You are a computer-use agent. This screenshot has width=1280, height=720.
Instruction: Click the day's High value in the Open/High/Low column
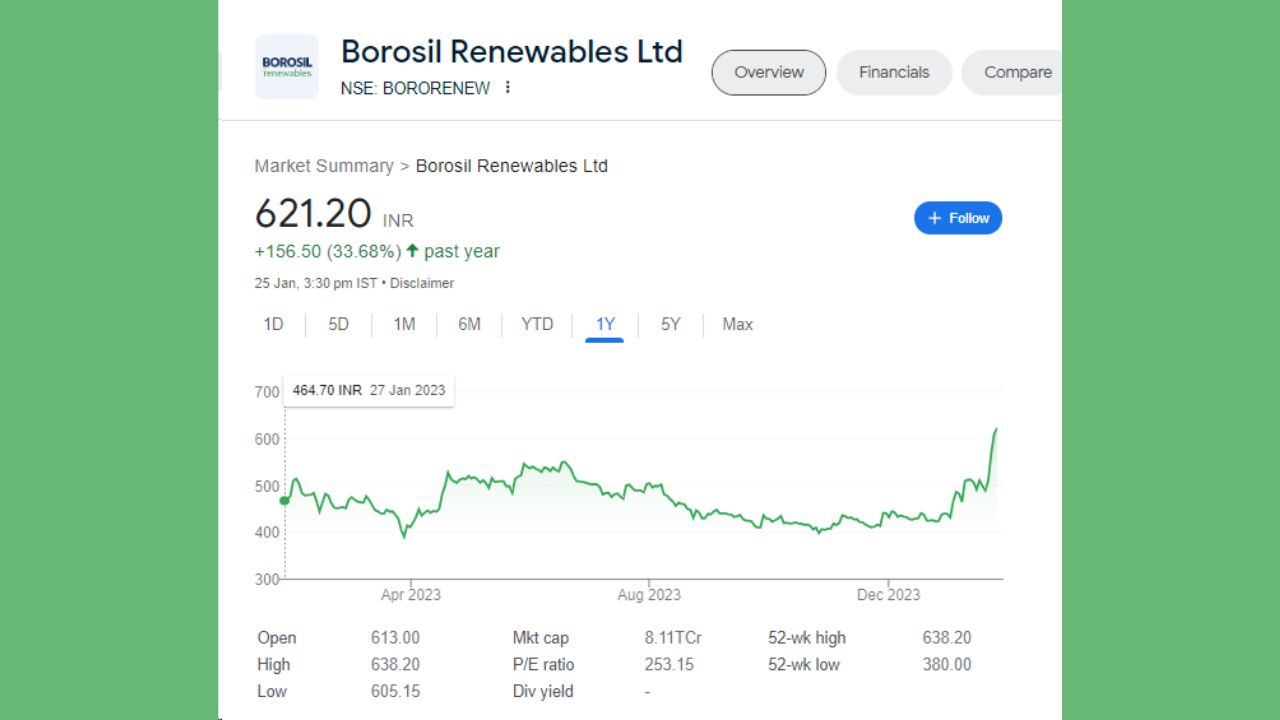click(x=395, y=665)
